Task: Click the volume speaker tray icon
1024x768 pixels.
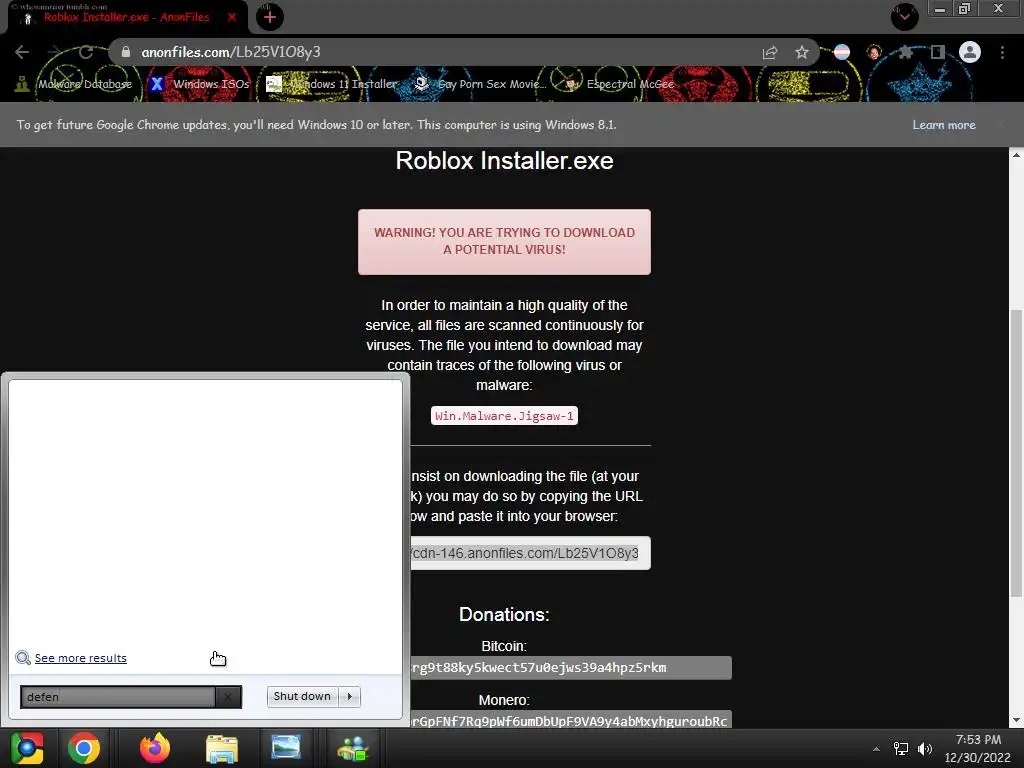Action: point(925,749)
